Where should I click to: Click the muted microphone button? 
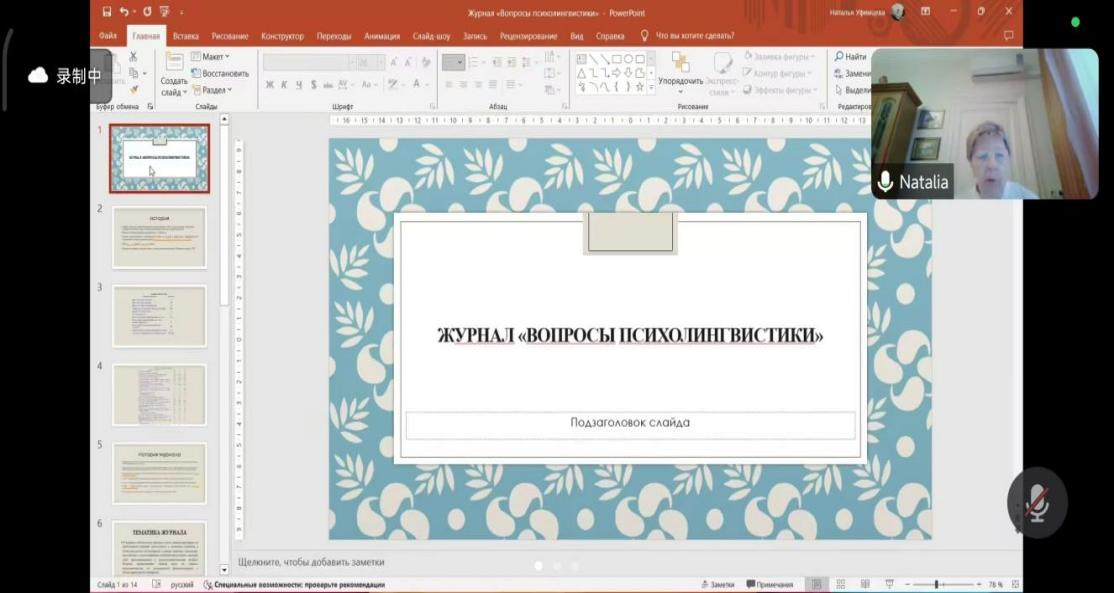tap(1037, 503)
